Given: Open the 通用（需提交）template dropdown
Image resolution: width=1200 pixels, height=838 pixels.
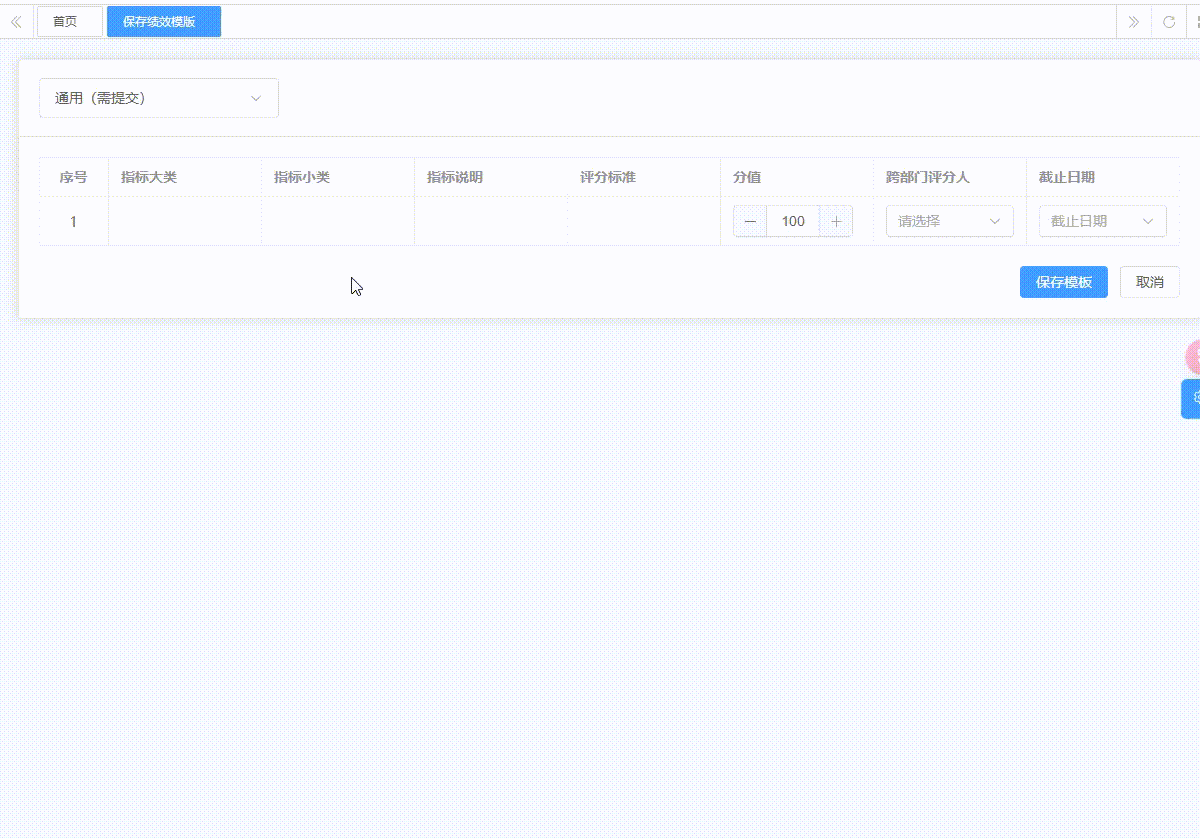Looking at the screenshot, I should point(158,98).
